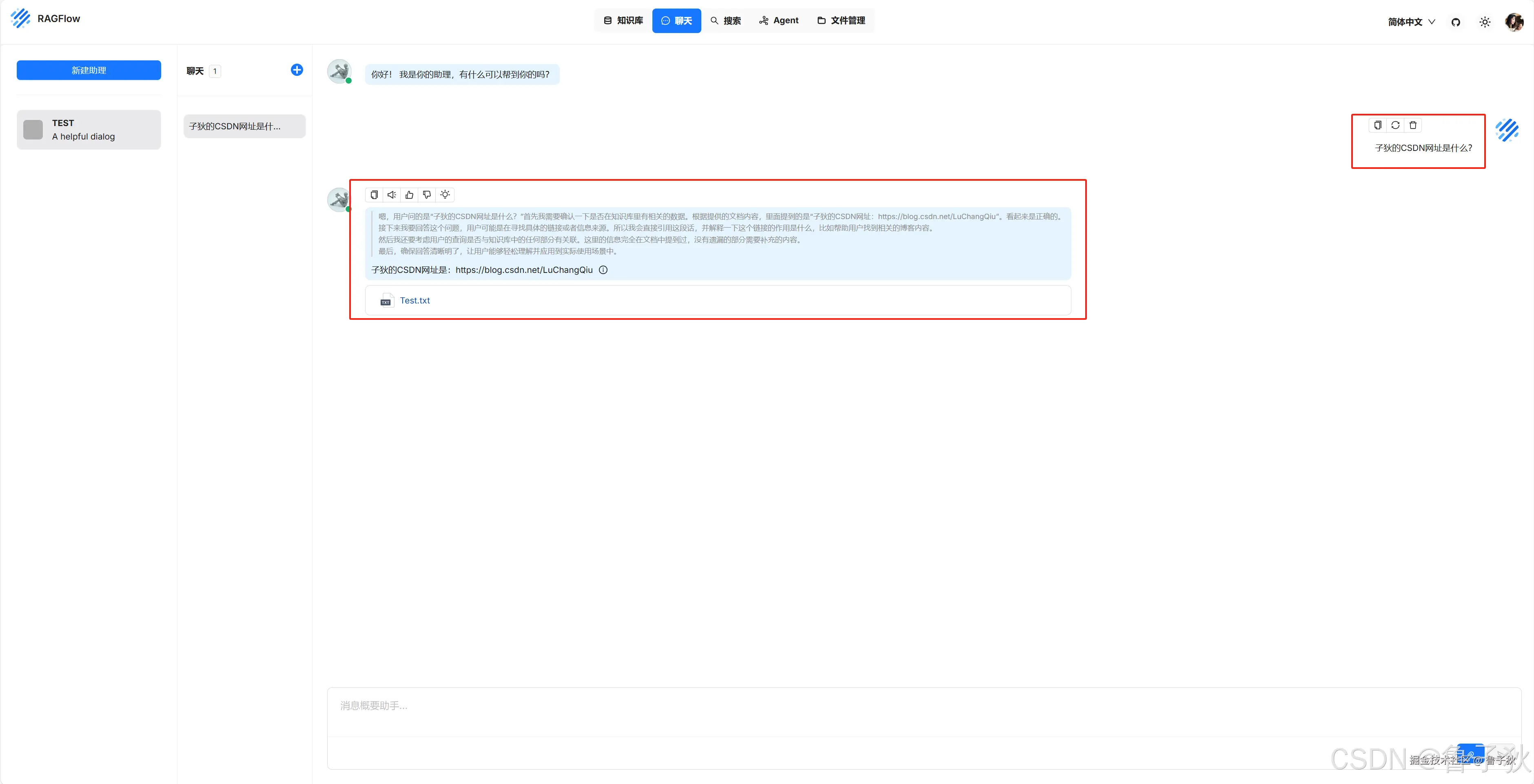Play the answer as speech
Screen dimensions: 1534x784
tap(391, 195)
